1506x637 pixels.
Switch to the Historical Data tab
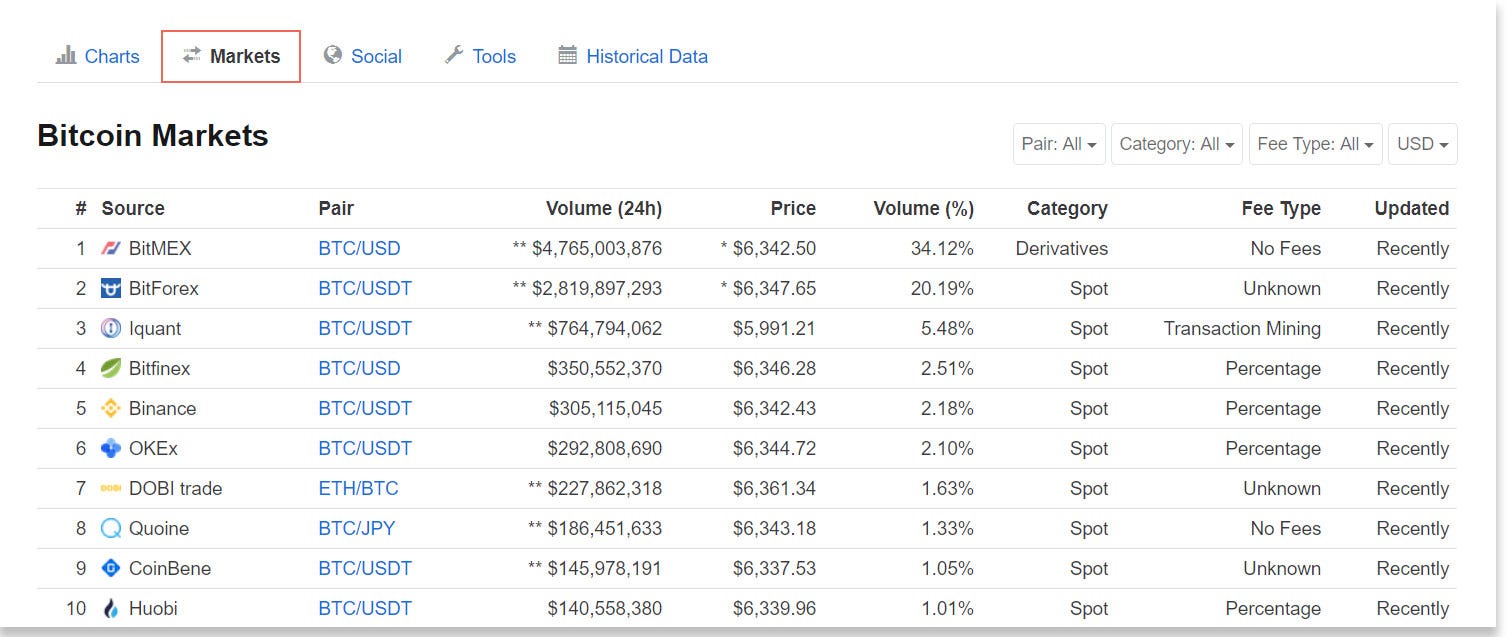click(x=646, y=56)
